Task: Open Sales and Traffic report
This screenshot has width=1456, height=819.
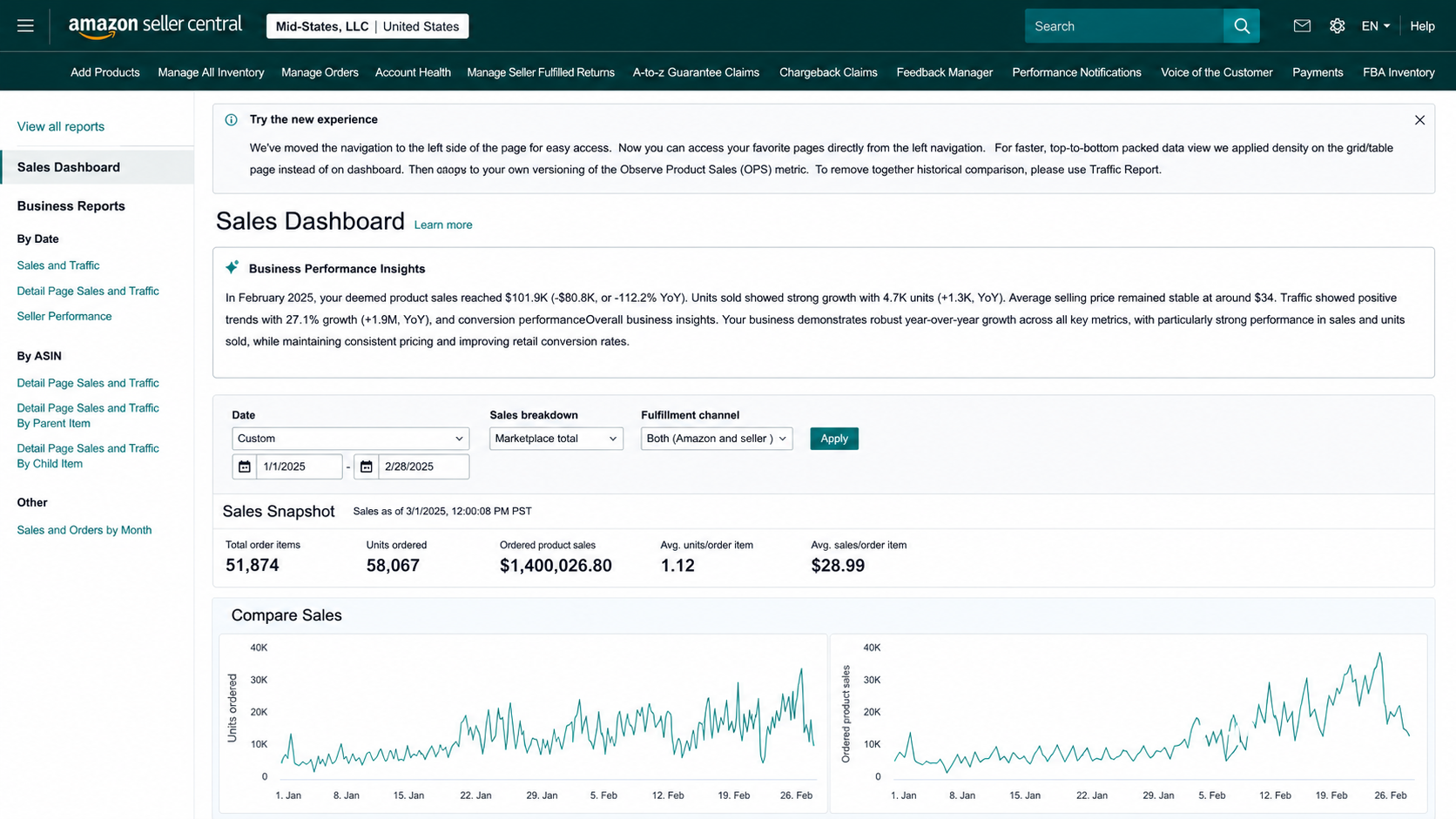Action: coord(58,265)
